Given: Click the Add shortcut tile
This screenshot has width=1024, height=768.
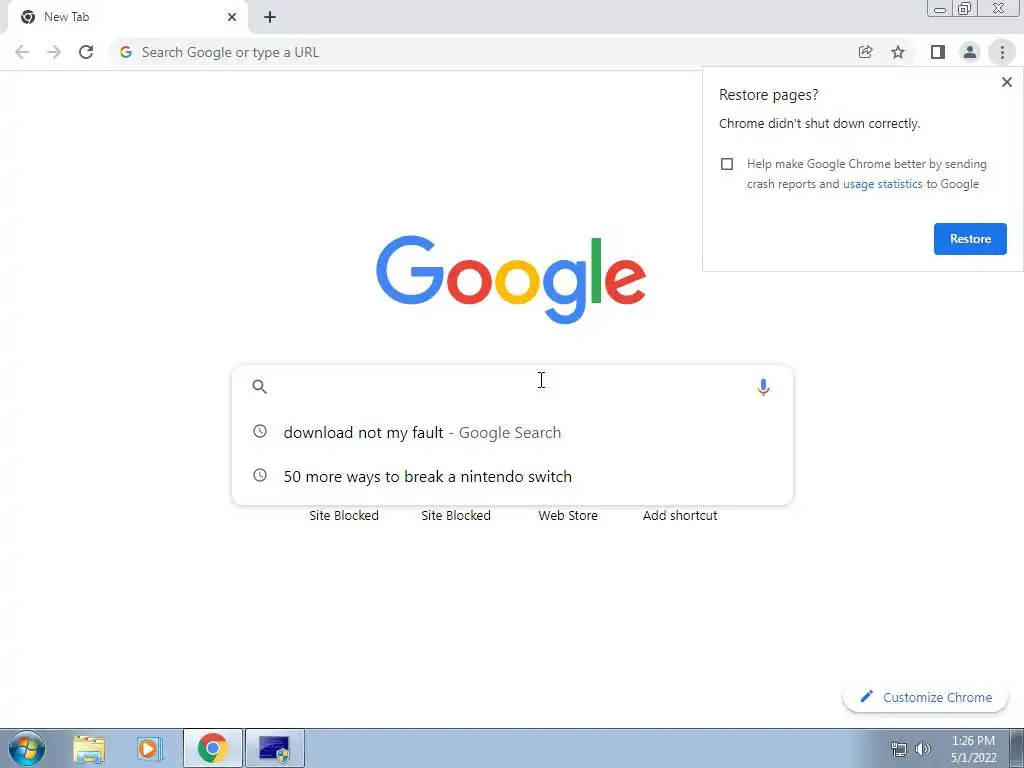Looking at the screenshot, I should (x=680, y=515).
